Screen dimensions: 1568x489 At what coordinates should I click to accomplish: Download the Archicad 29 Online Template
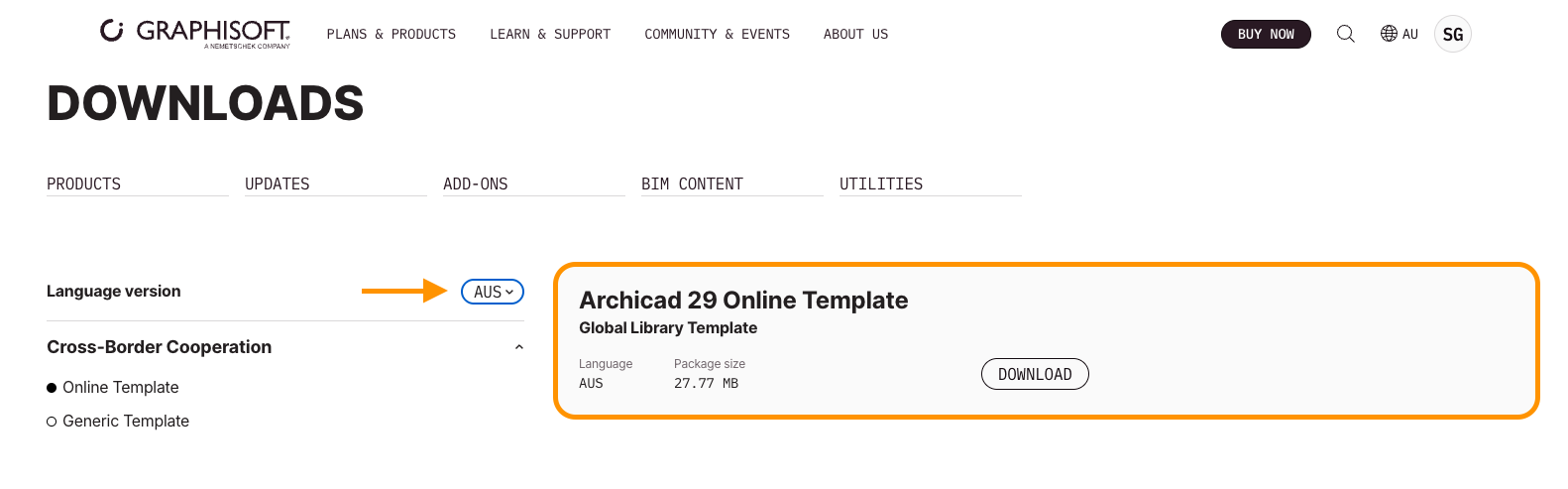point(1035,374)
